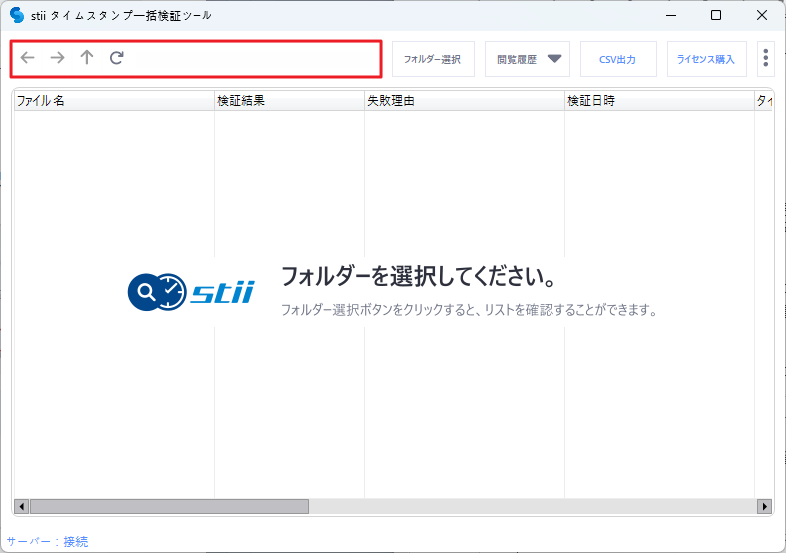Click the 検証日時 column header
Image resolution: width=786 pixels, height=553 pixels.
point(658,101)
